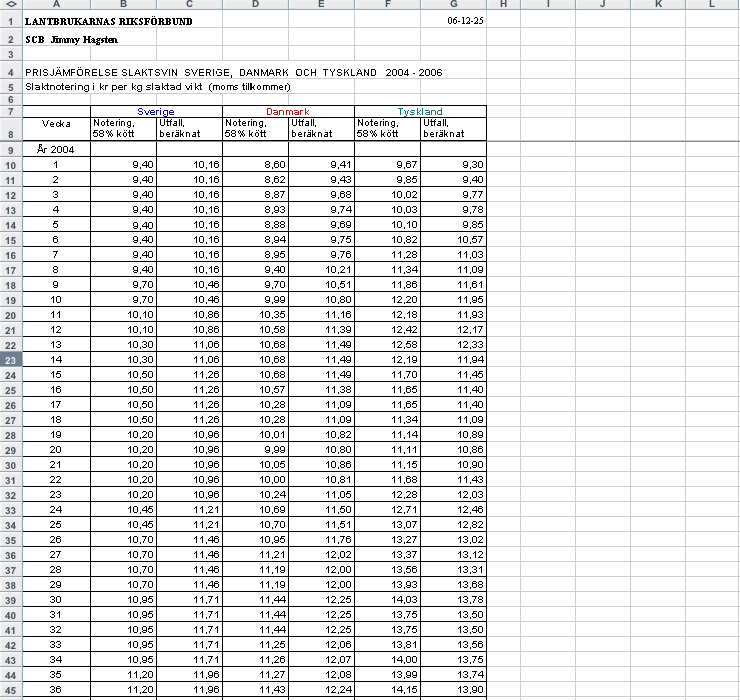740x700 pixels.
Task: Click week 27 Denmark value 11,21
Action: pyautogui.click(x=255, y=555)
